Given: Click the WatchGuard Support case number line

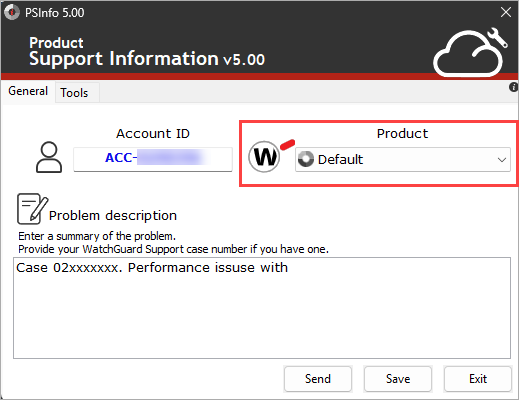Looking at the screenshot, I should coord(173,249).
